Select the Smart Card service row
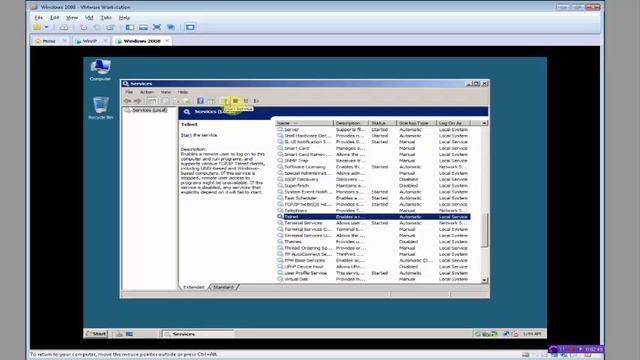The image size is (640, 360). pyautogui.click(x=373, y=148)
